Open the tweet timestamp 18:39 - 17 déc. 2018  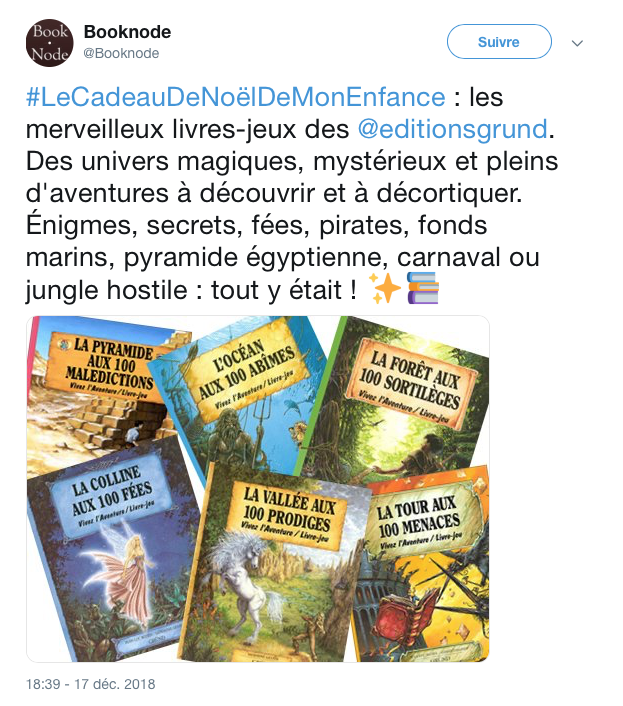coord(90,684)
